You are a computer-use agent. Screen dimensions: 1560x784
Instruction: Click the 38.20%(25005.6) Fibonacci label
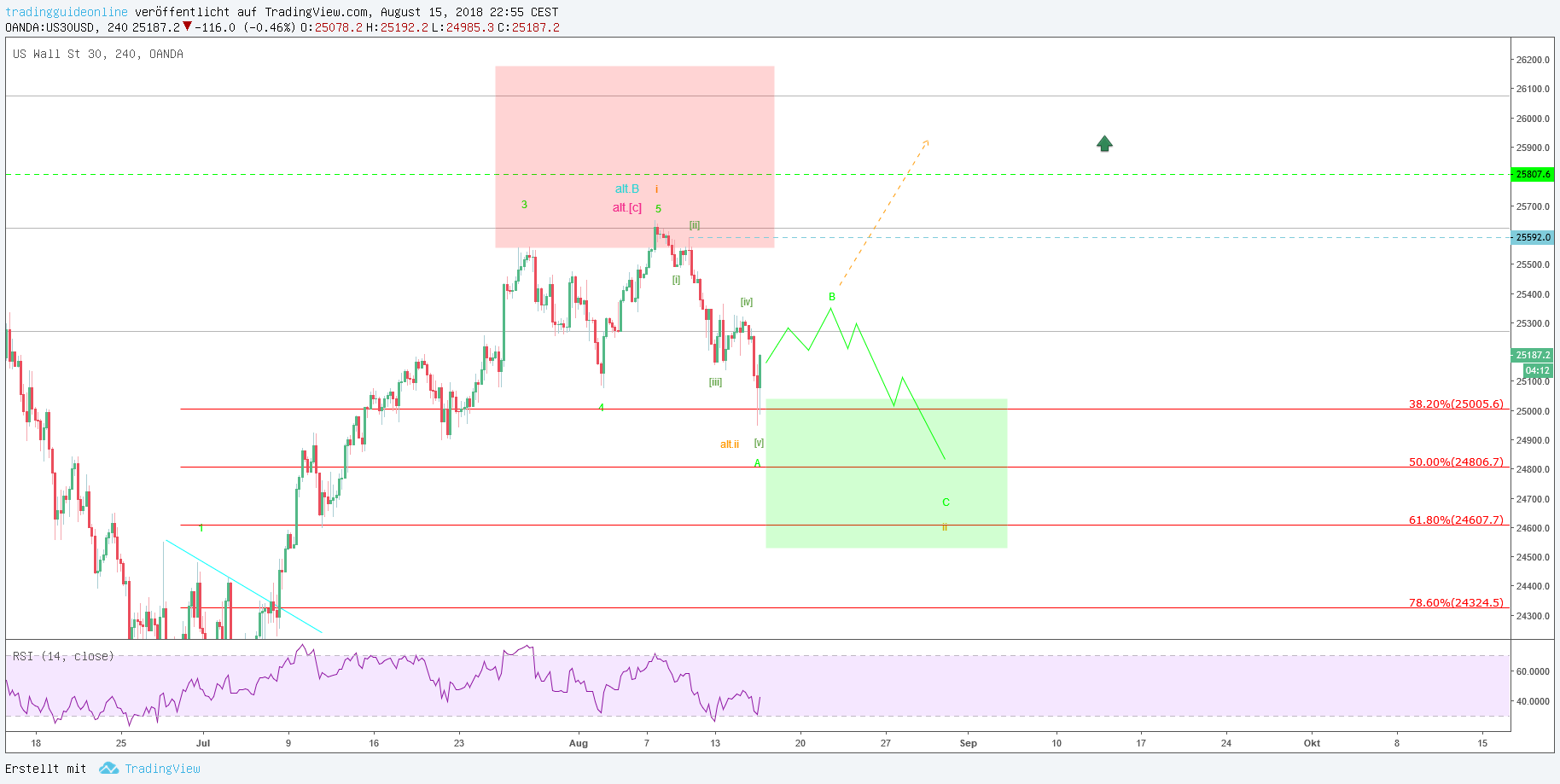click(1456, 404)
